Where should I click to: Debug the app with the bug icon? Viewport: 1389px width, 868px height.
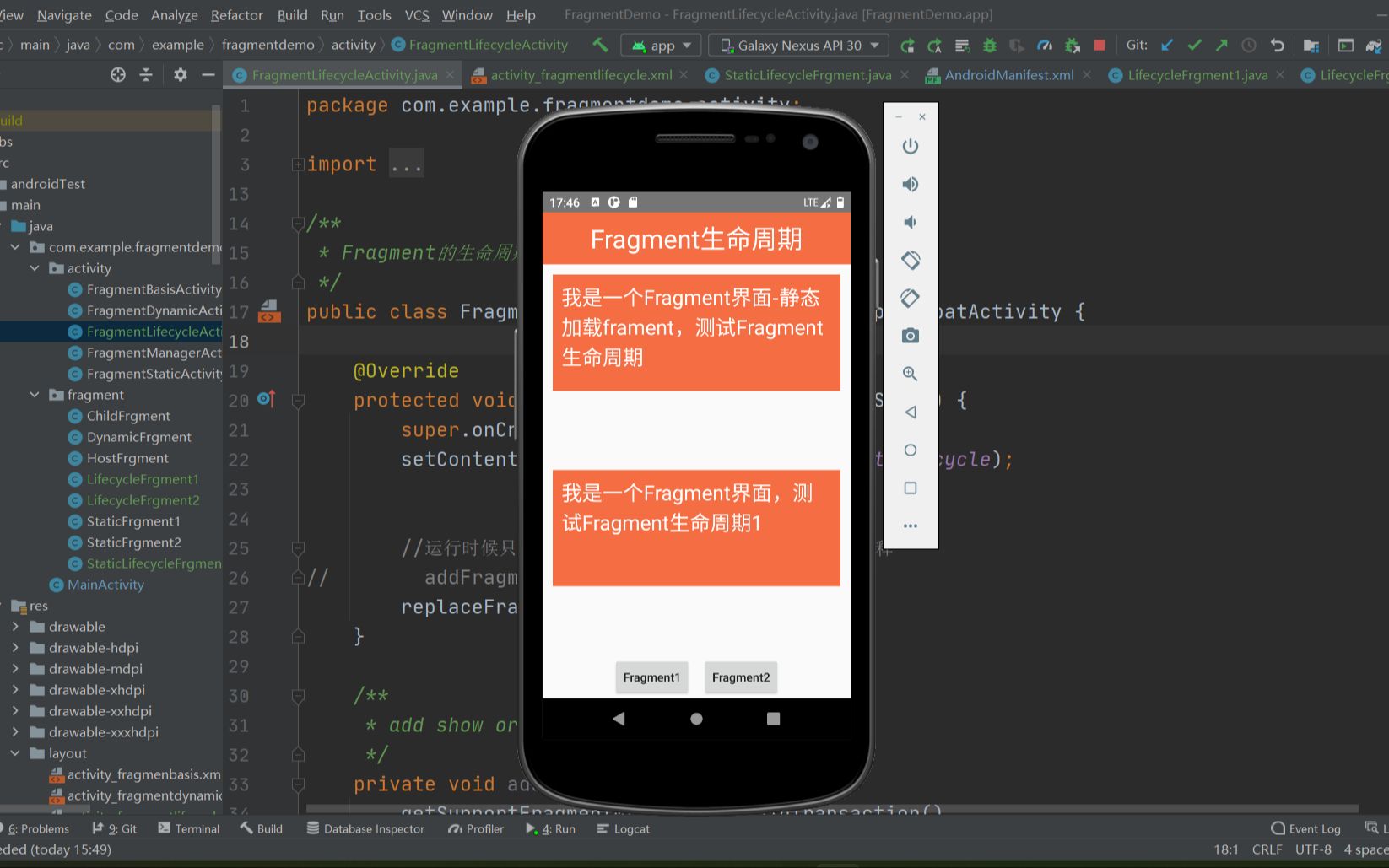pyautogui.click(x=989, y=45)
